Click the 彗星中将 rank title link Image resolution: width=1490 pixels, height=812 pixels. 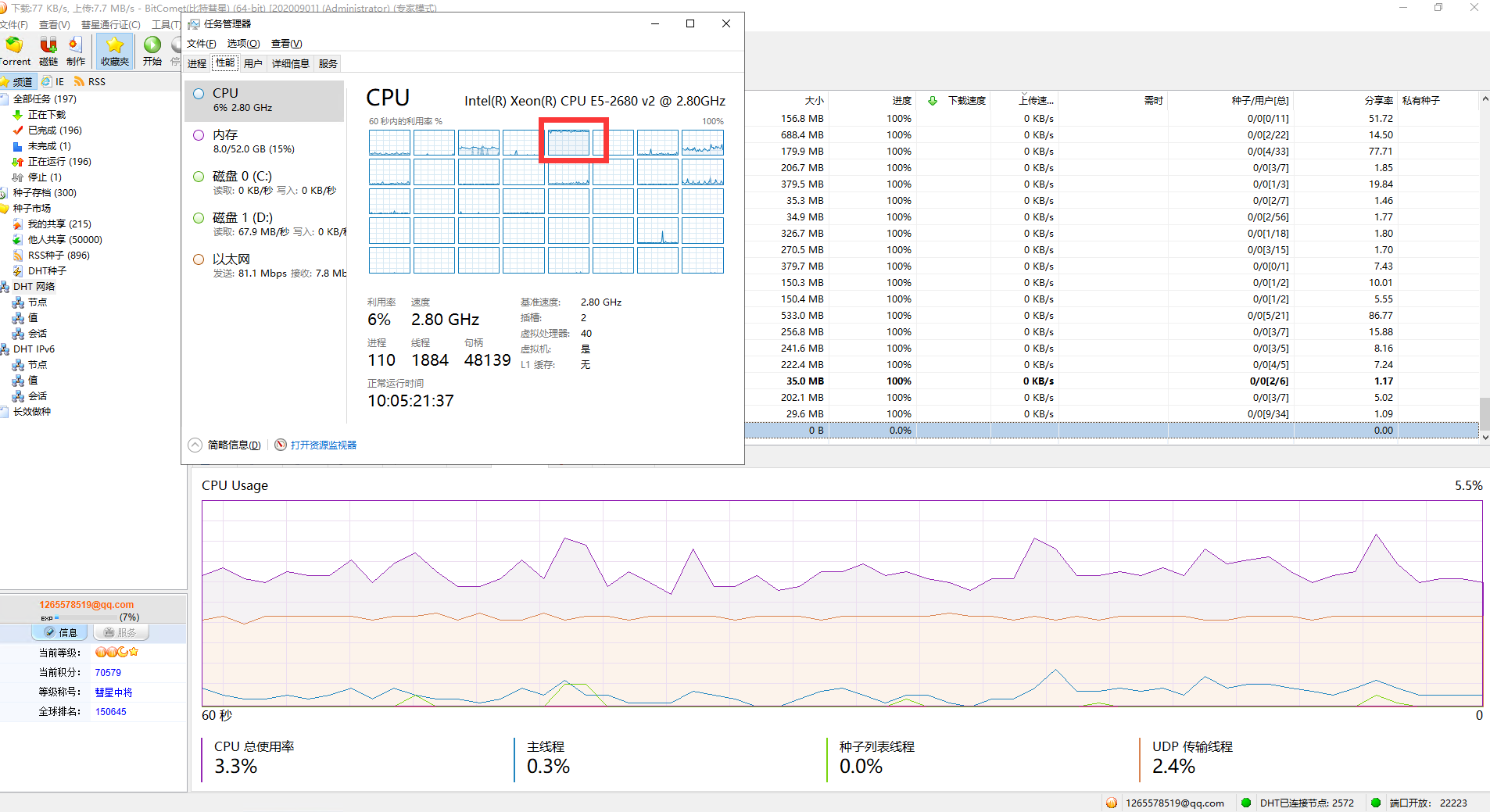coord(113,692)
